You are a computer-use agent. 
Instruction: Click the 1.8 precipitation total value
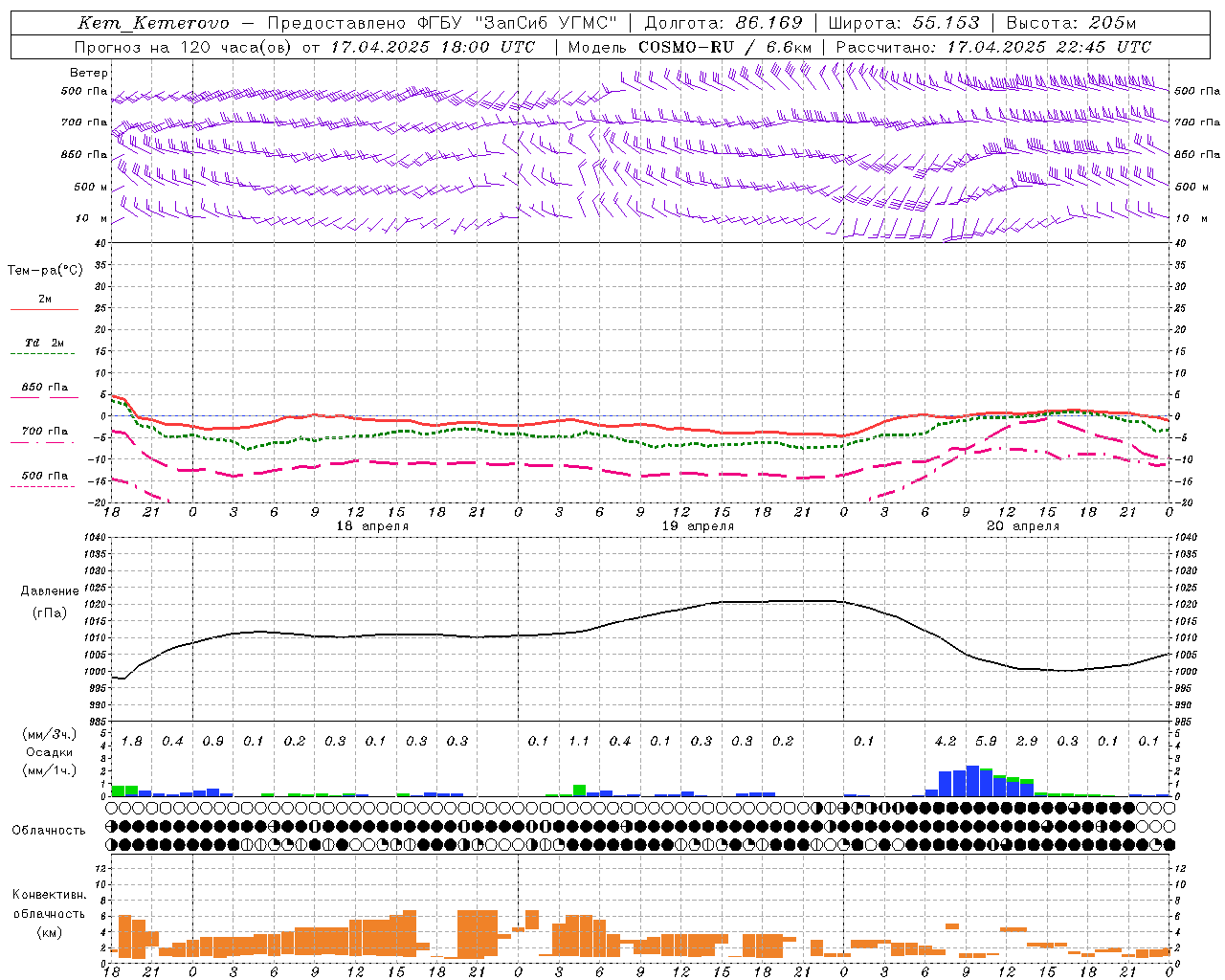pyautogui.click(x=132, y=742)
